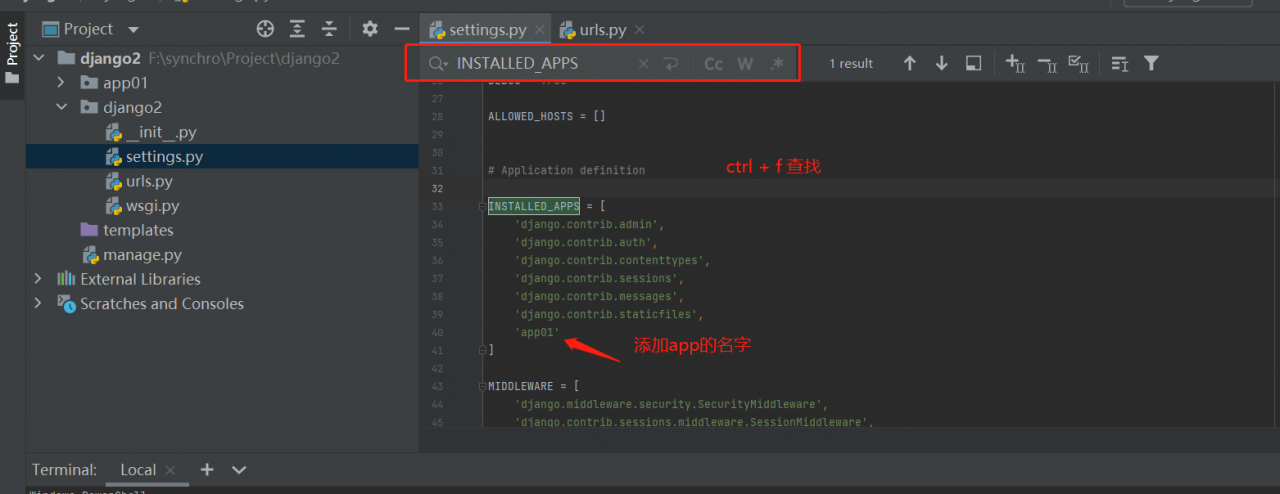Open terminal sessions dropdown chevron
The height and width of the screenshot is (494, 1280).
pos(239,469)
